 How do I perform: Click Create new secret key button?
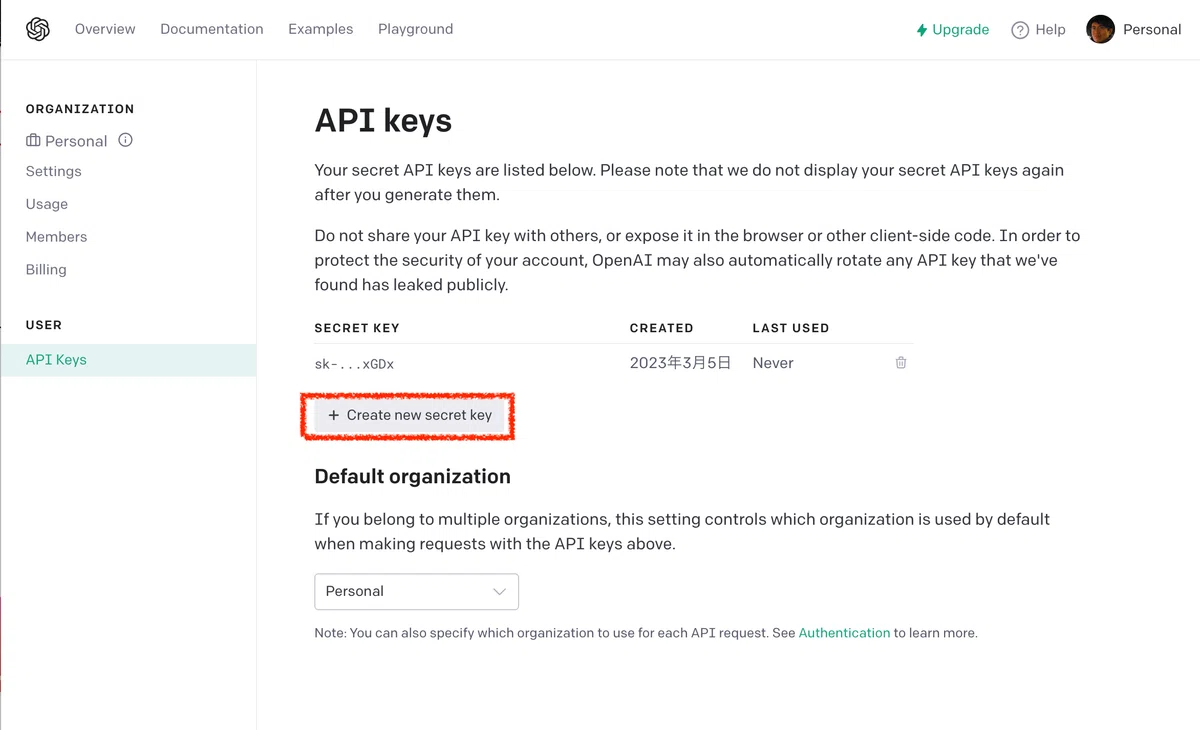pyautogui.click(x=410, y=415)
